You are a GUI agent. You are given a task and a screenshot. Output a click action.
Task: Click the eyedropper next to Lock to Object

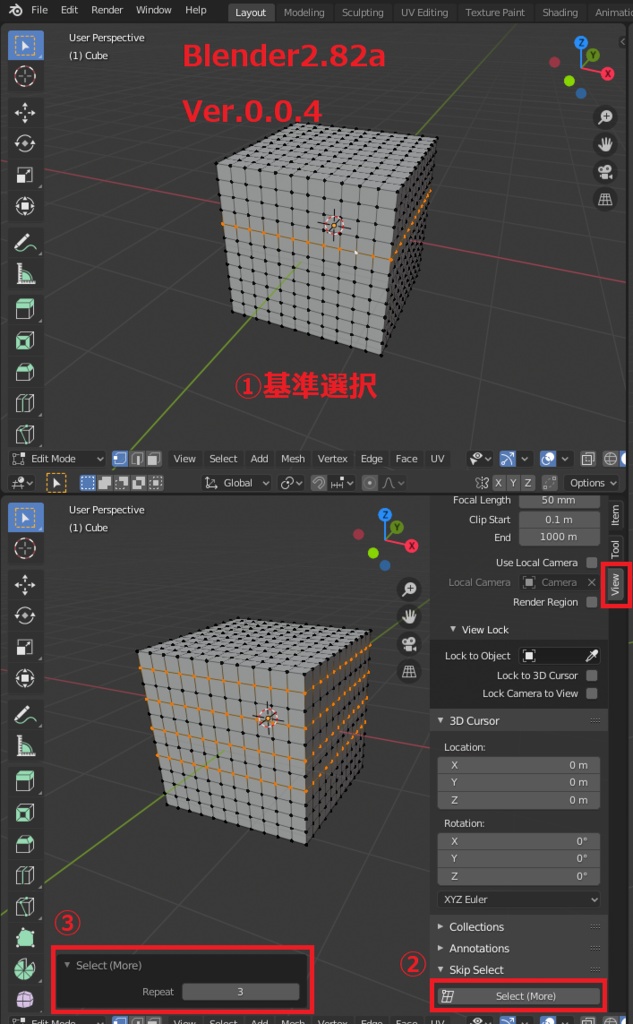(591, 655)
